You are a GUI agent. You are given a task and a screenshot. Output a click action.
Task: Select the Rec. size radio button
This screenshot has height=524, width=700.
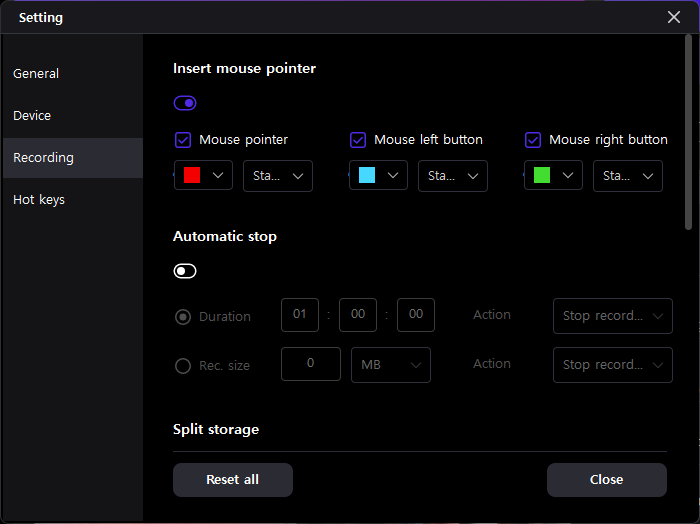pos(183,366)
